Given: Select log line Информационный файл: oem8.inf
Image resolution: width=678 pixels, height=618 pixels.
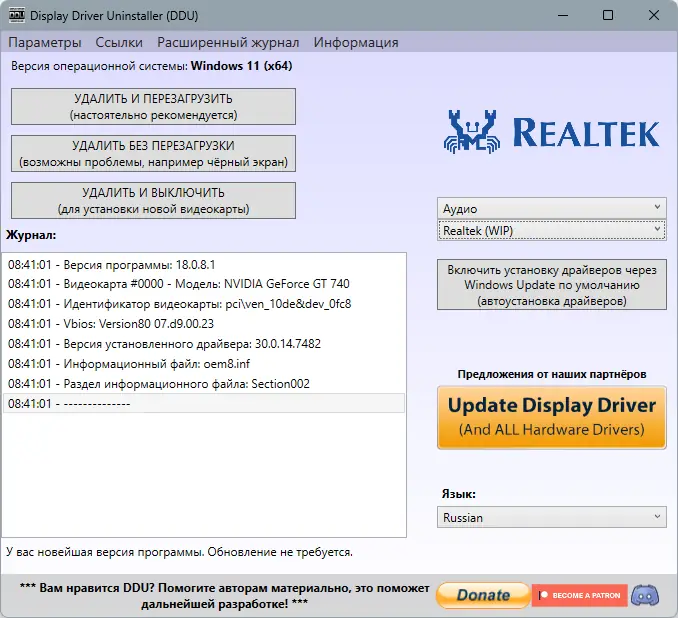Looking at the screenshot, I should (x=204, y=363).
